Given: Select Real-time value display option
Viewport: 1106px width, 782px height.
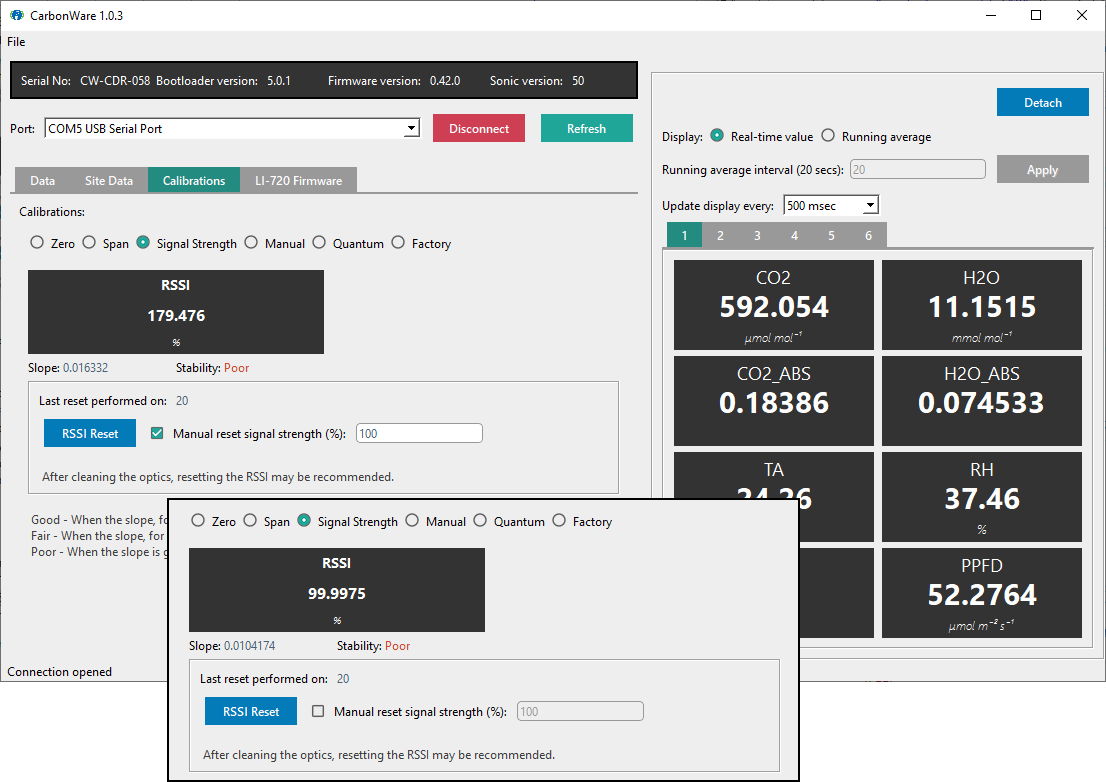Looking at the screenshot, I should [x=717, y=135].
